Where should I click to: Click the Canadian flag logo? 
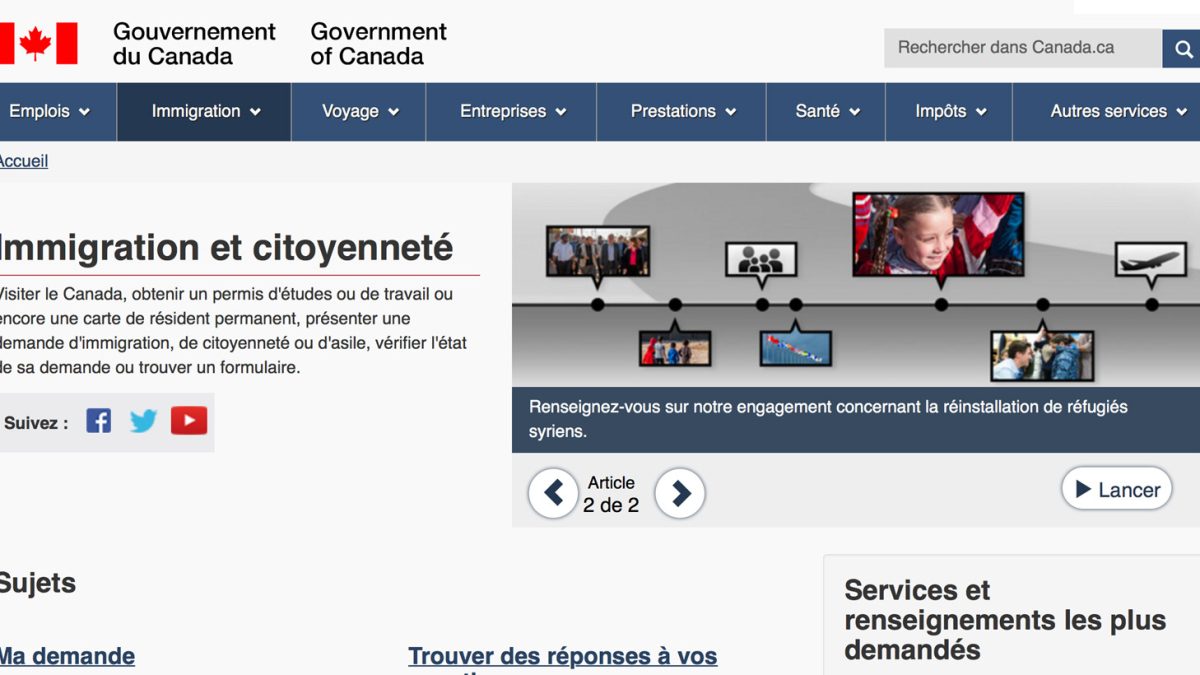pyautogui.click(x=38, y=44)
